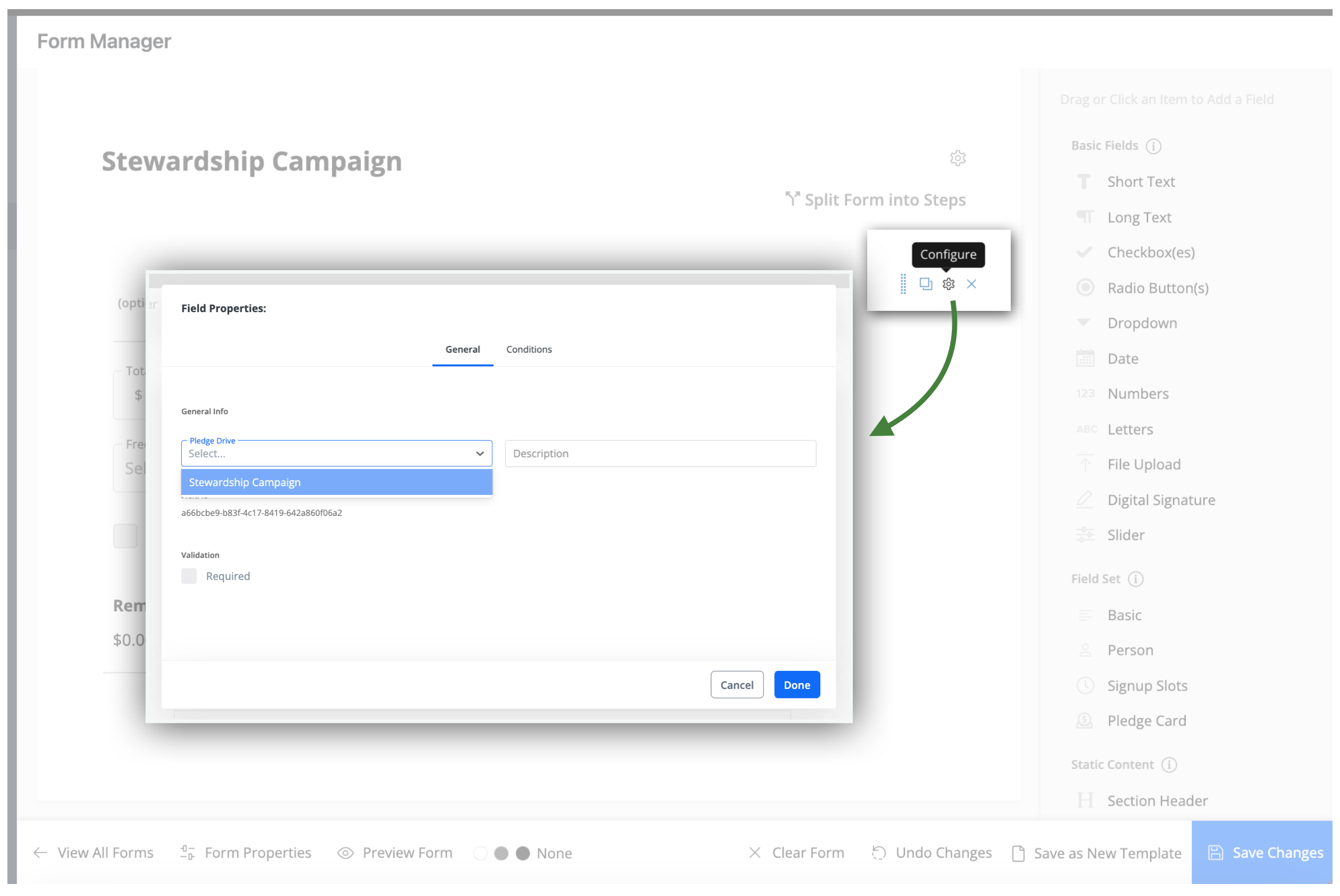
Task: Click the dotted drag handle icon
Action: pyautogui.click(x=903, y=284)
